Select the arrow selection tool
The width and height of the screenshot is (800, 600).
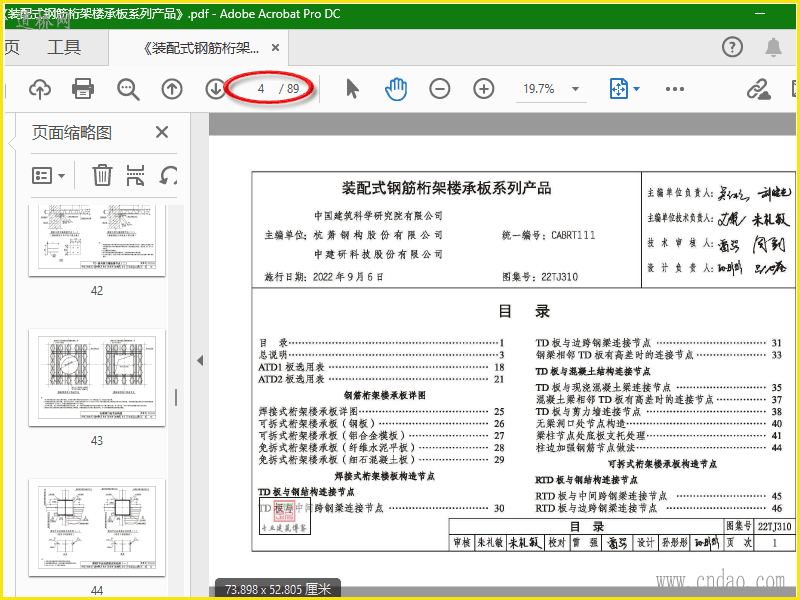click(x=352, y=89)
